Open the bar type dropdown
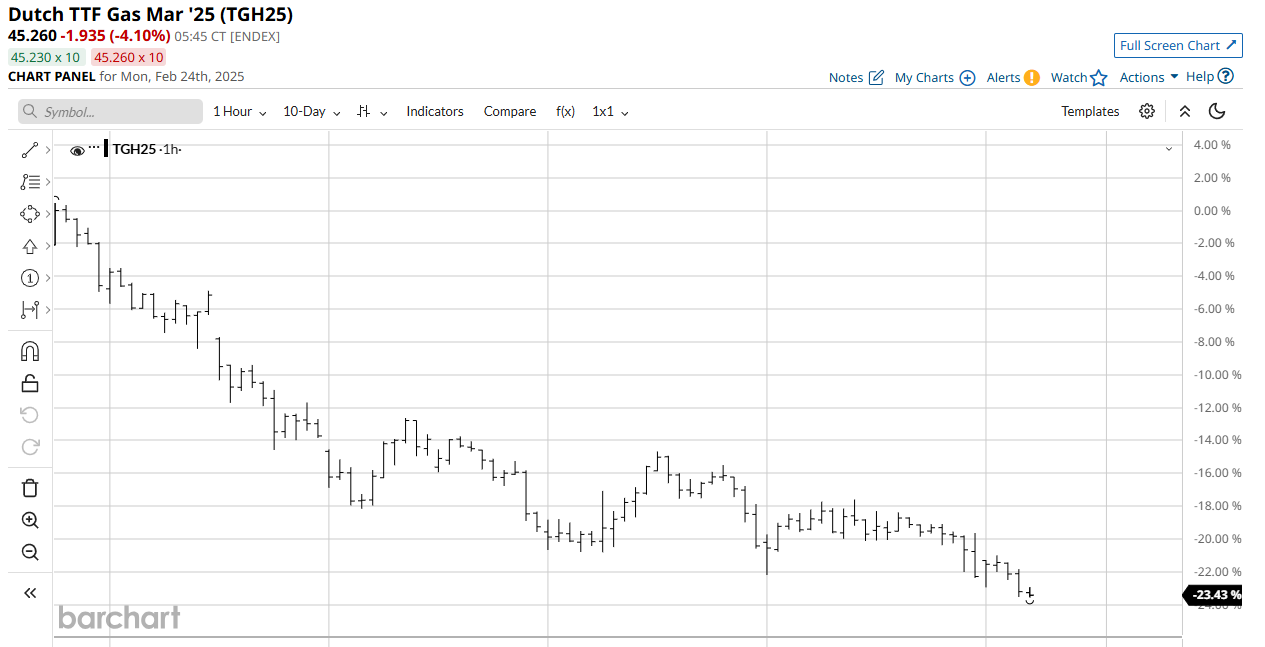This screenshot has width=1265, height=647. pyautogui.click(x=372, y=111)
